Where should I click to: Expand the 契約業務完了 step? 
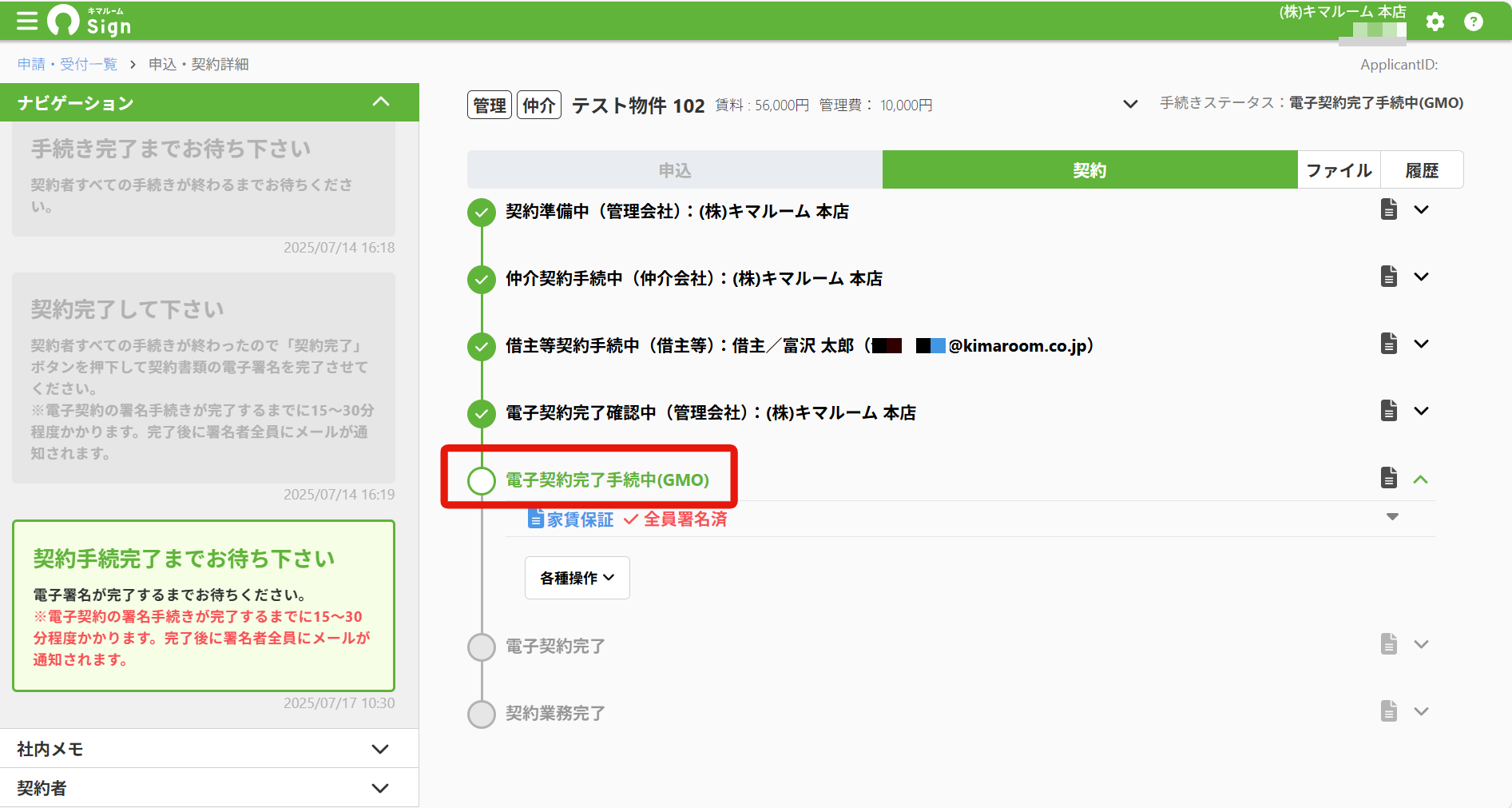pyautogui.click(x=1421, y=712)
